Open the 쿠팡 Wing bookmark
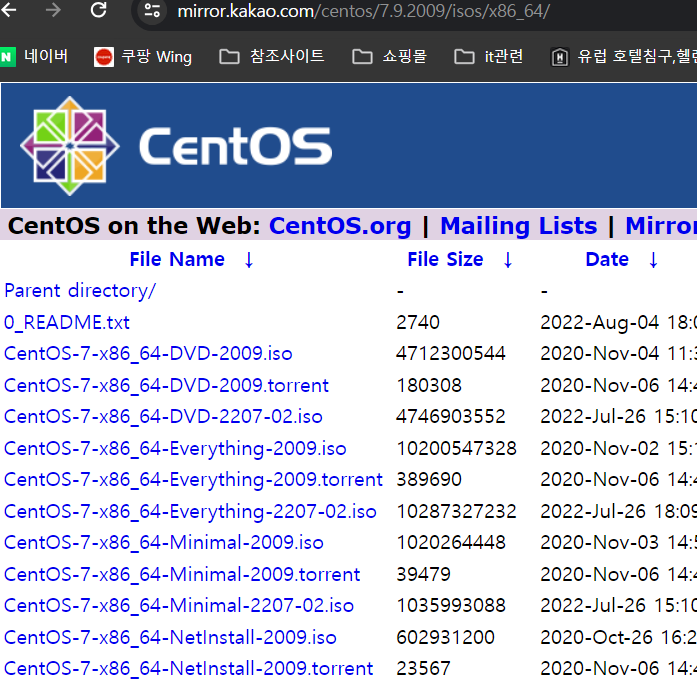697x681 pixels. 143,57
